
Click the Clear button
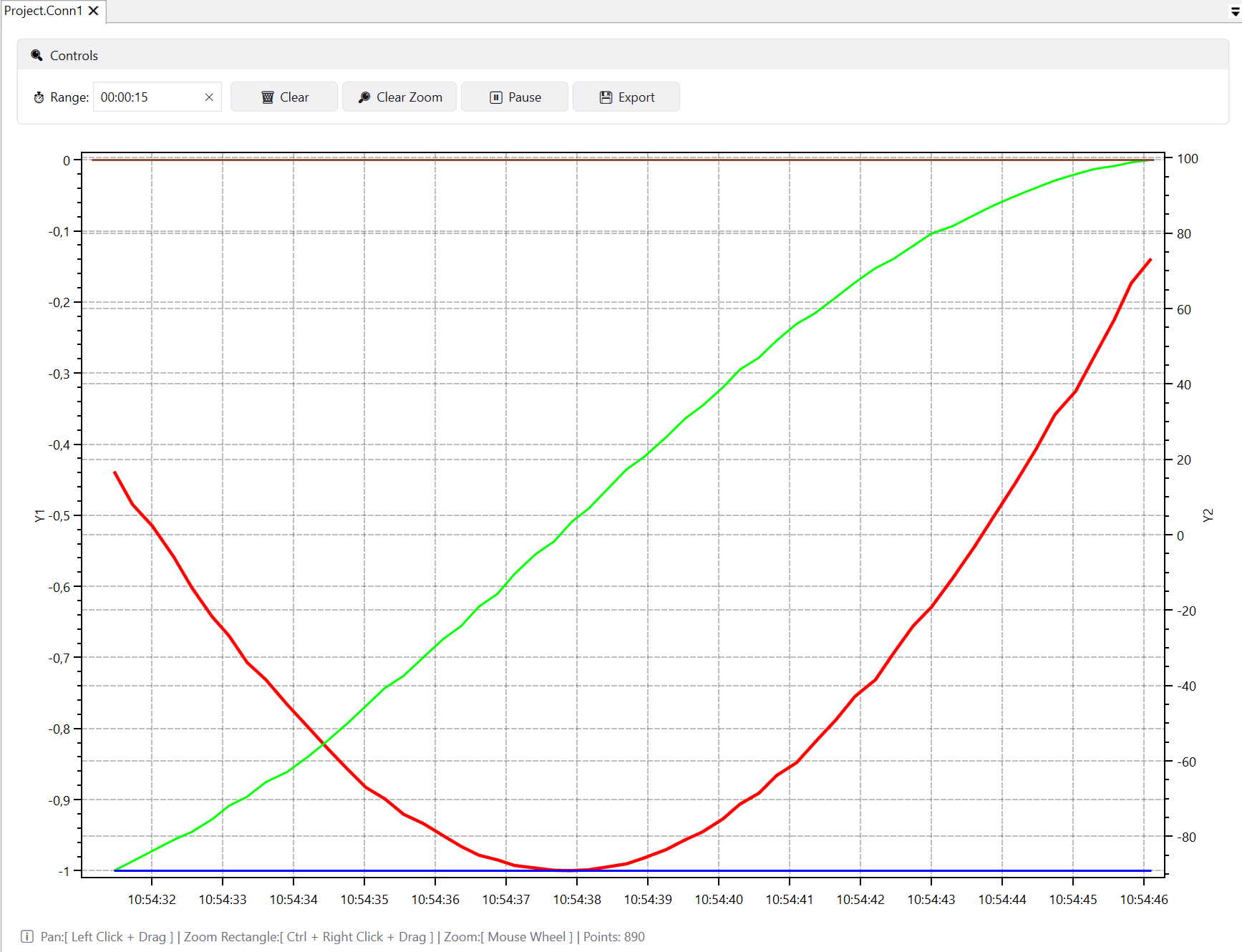284,97
